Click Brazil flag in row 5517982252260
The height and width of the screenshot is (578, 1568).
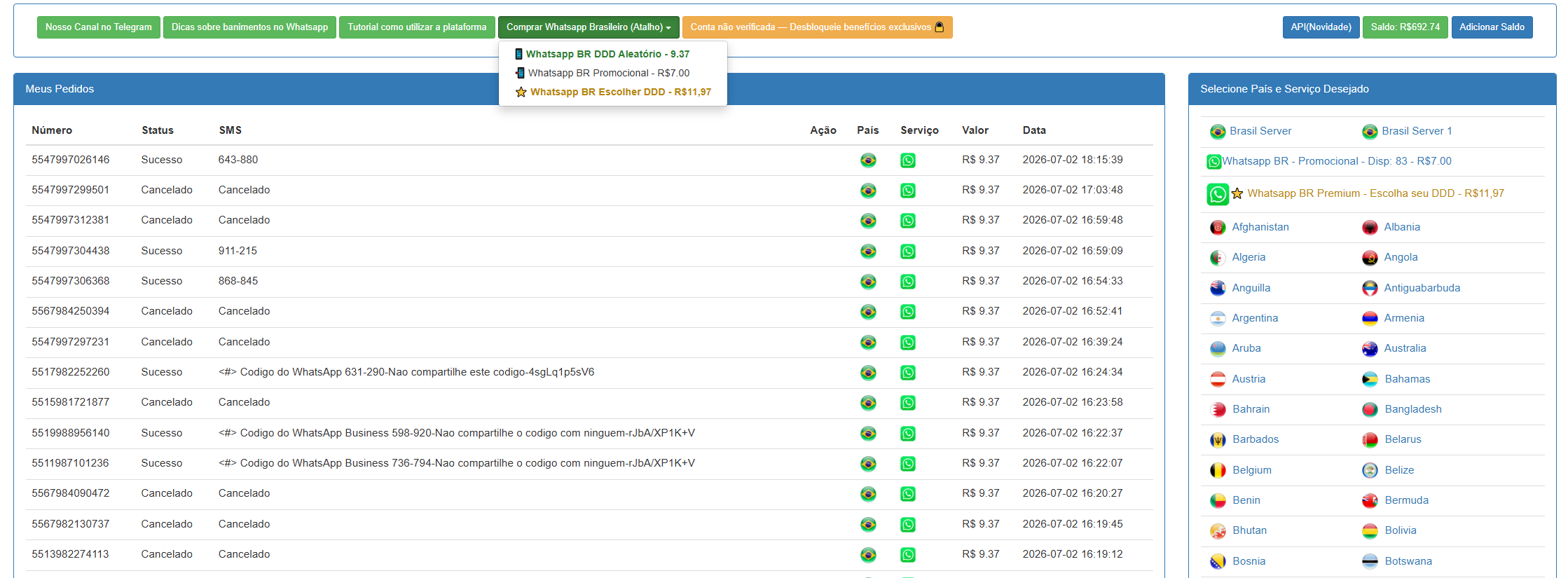pos(868,373)
